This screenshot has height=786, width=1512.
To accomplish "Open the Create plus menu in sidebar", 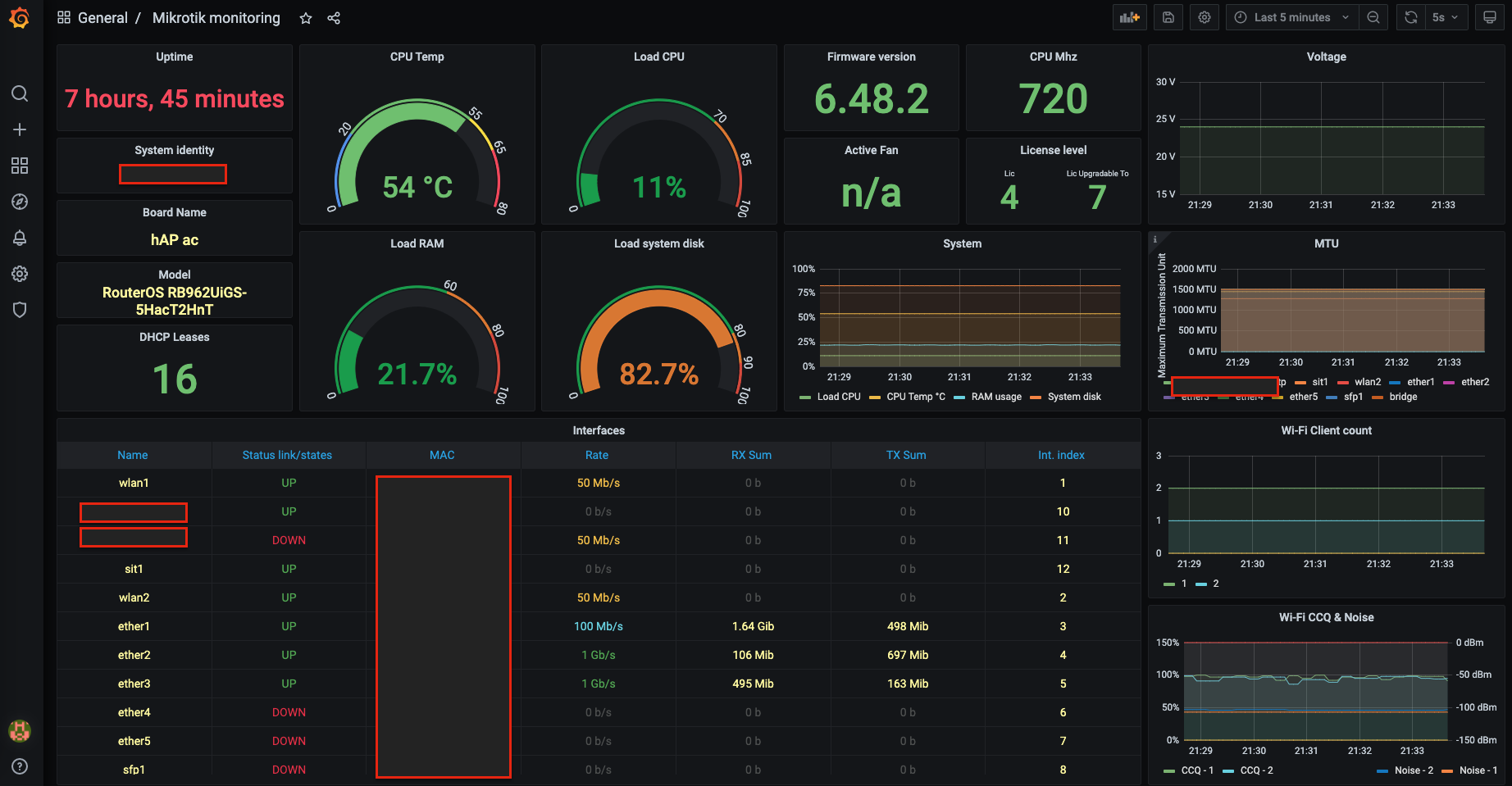I will [20, 129].
